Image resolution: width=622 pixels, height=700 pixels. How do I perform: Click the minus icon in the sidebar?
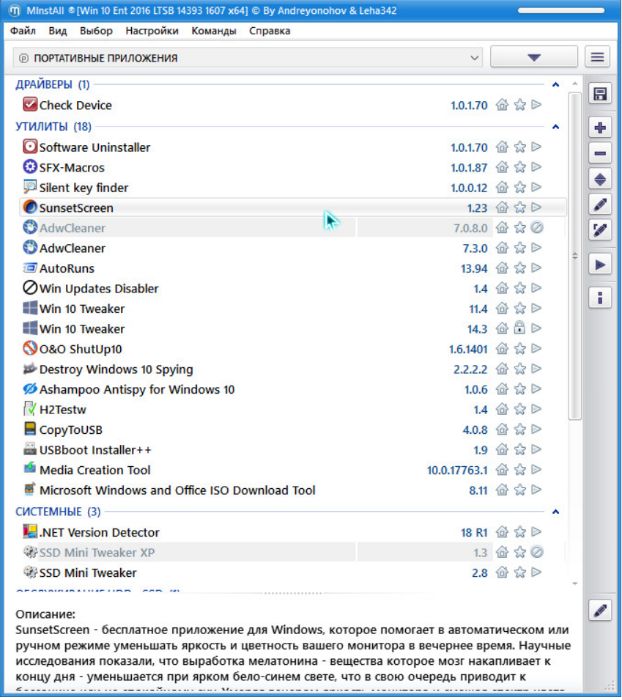click(600, 154)
